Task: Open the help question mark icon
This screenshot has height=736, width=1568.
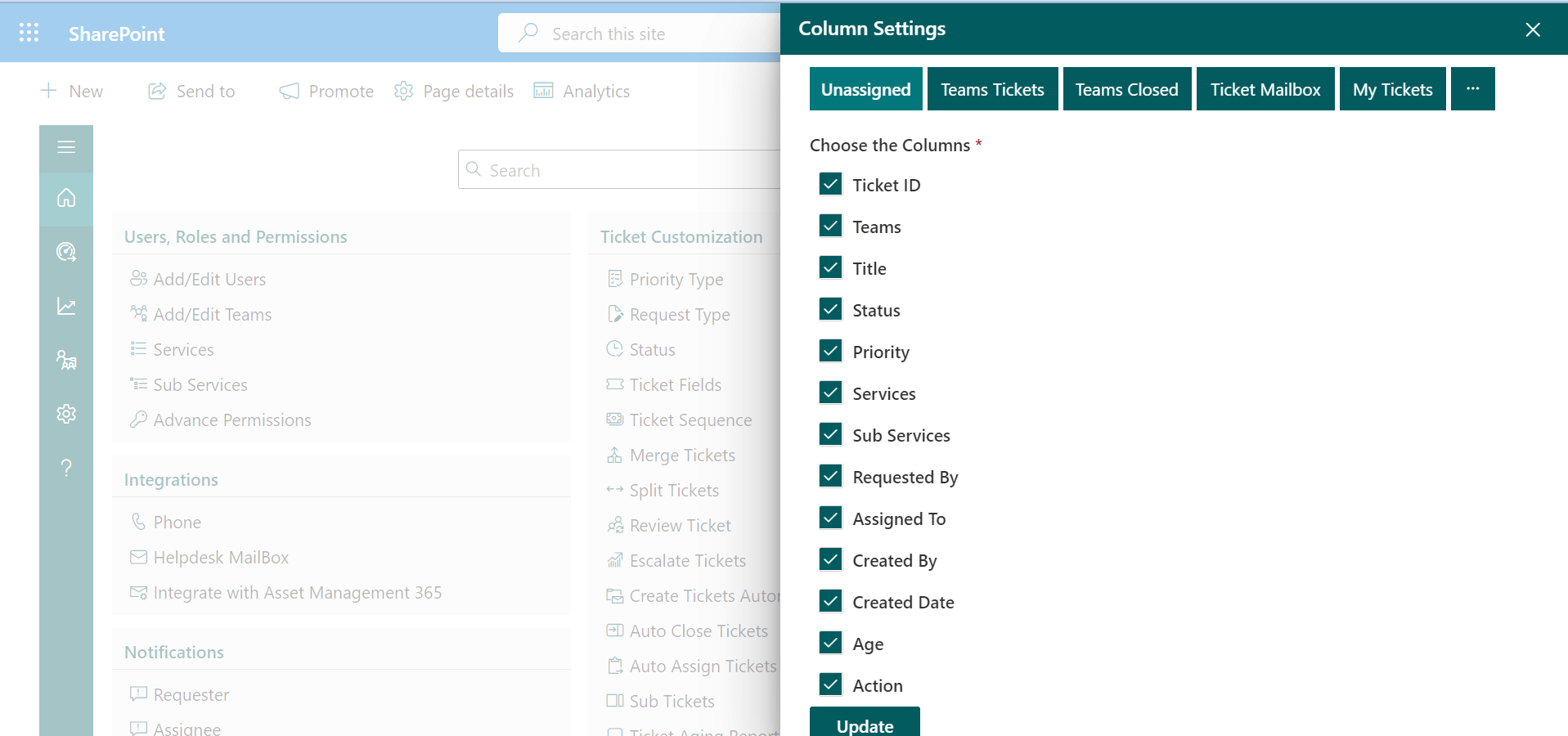Action: tap(66, 468)
